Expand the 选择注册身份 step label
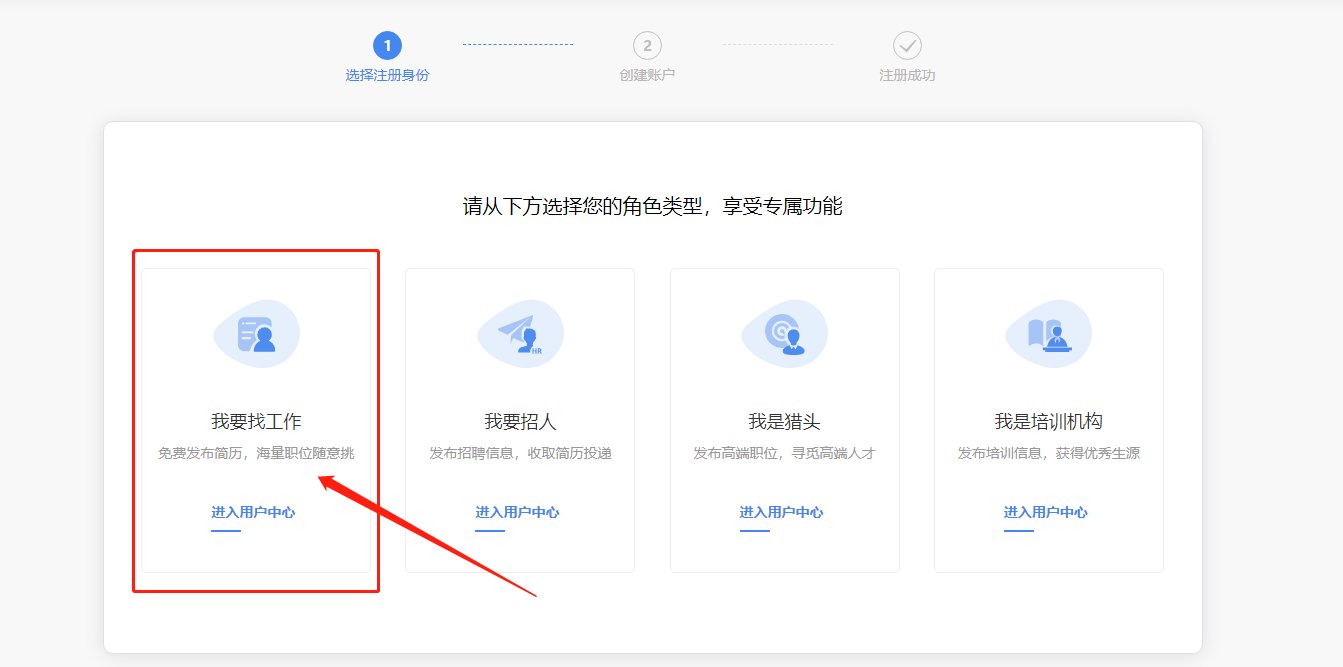Screen dimensions: 1343x667 coord(388,74)
